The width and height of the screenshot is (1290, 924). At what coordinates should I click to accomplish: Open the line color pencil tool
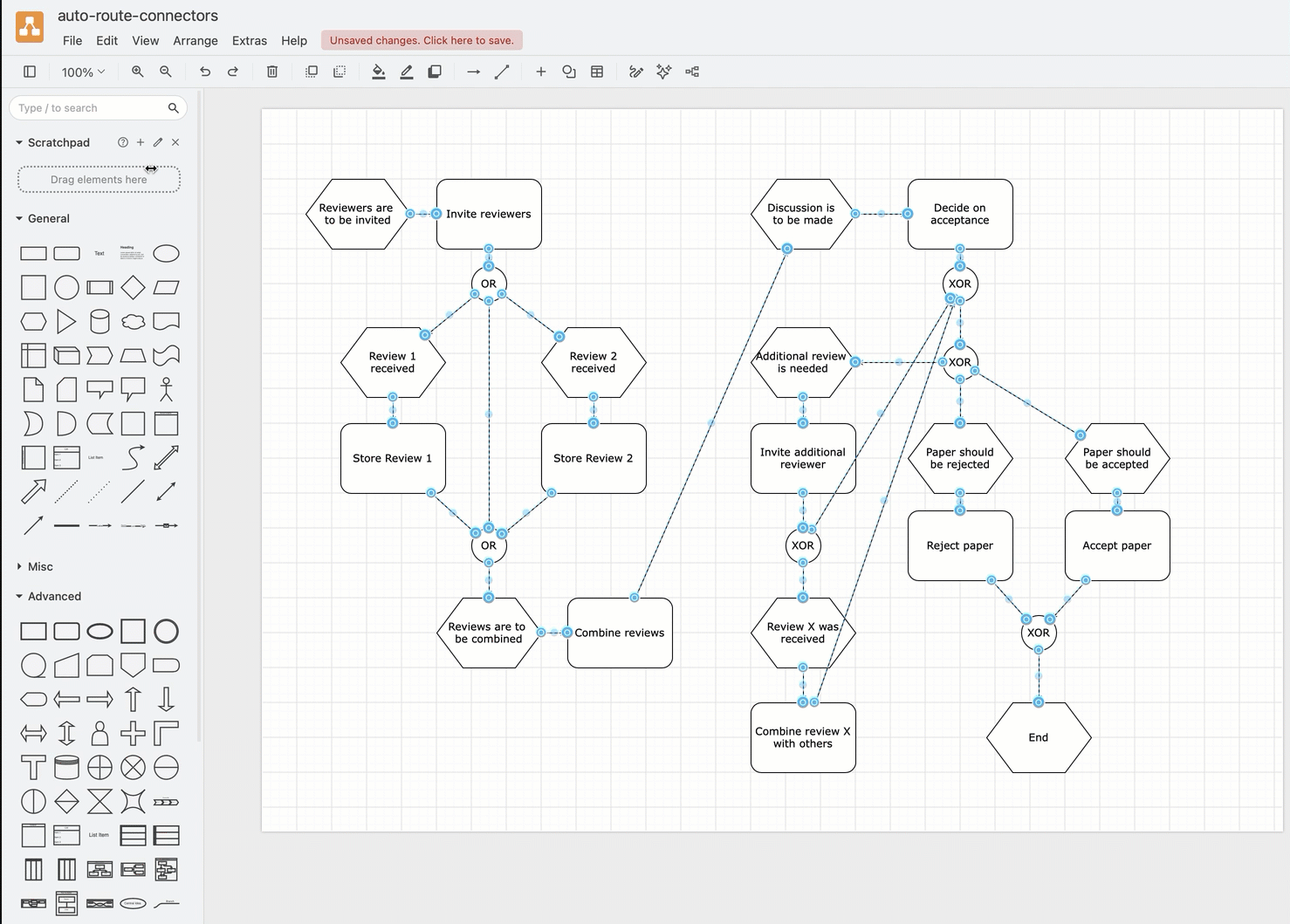(407, 72)
